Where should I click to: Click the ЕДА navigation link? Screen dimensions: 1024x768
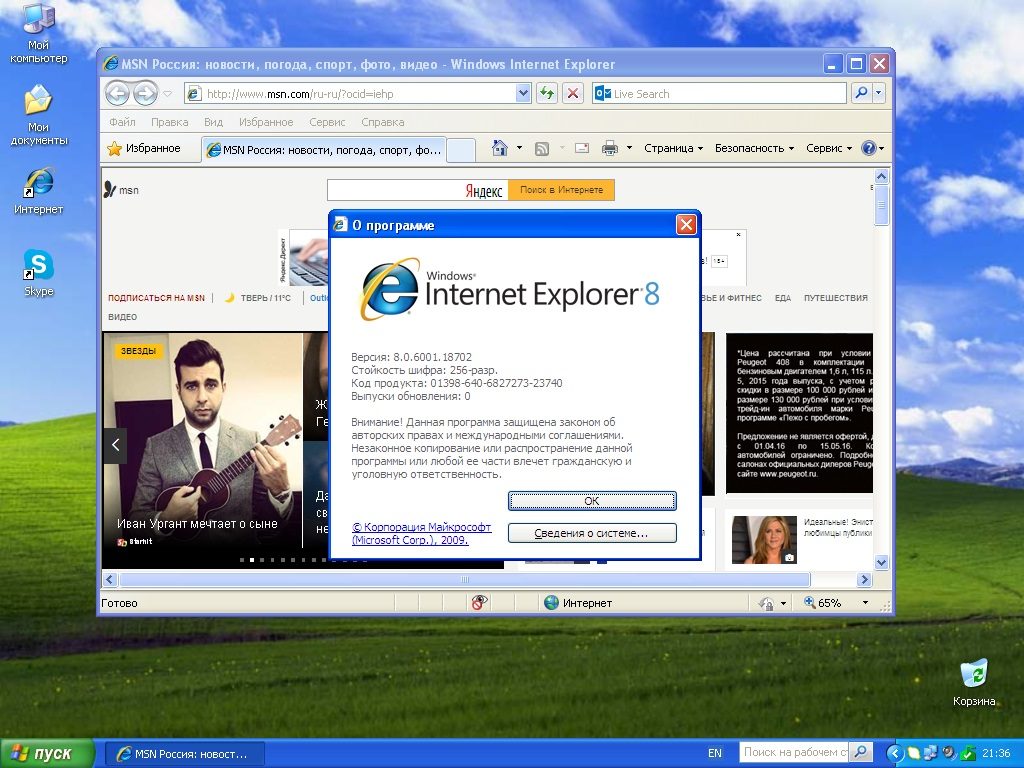click(x=782, y=298)
